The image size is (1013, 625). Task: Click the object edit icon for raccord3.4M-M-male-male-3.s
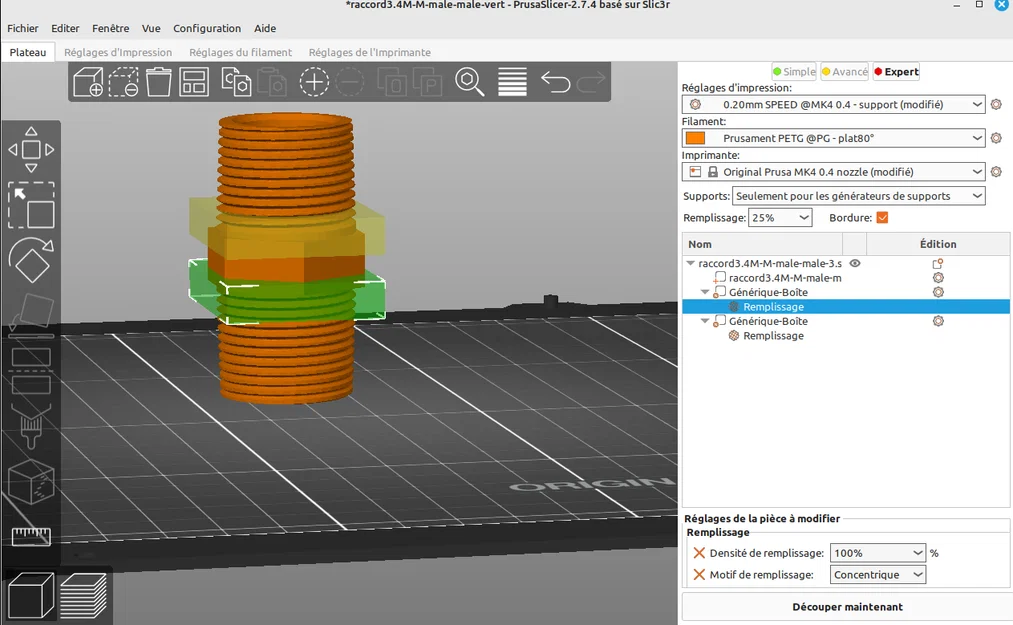tap(938, 263)
